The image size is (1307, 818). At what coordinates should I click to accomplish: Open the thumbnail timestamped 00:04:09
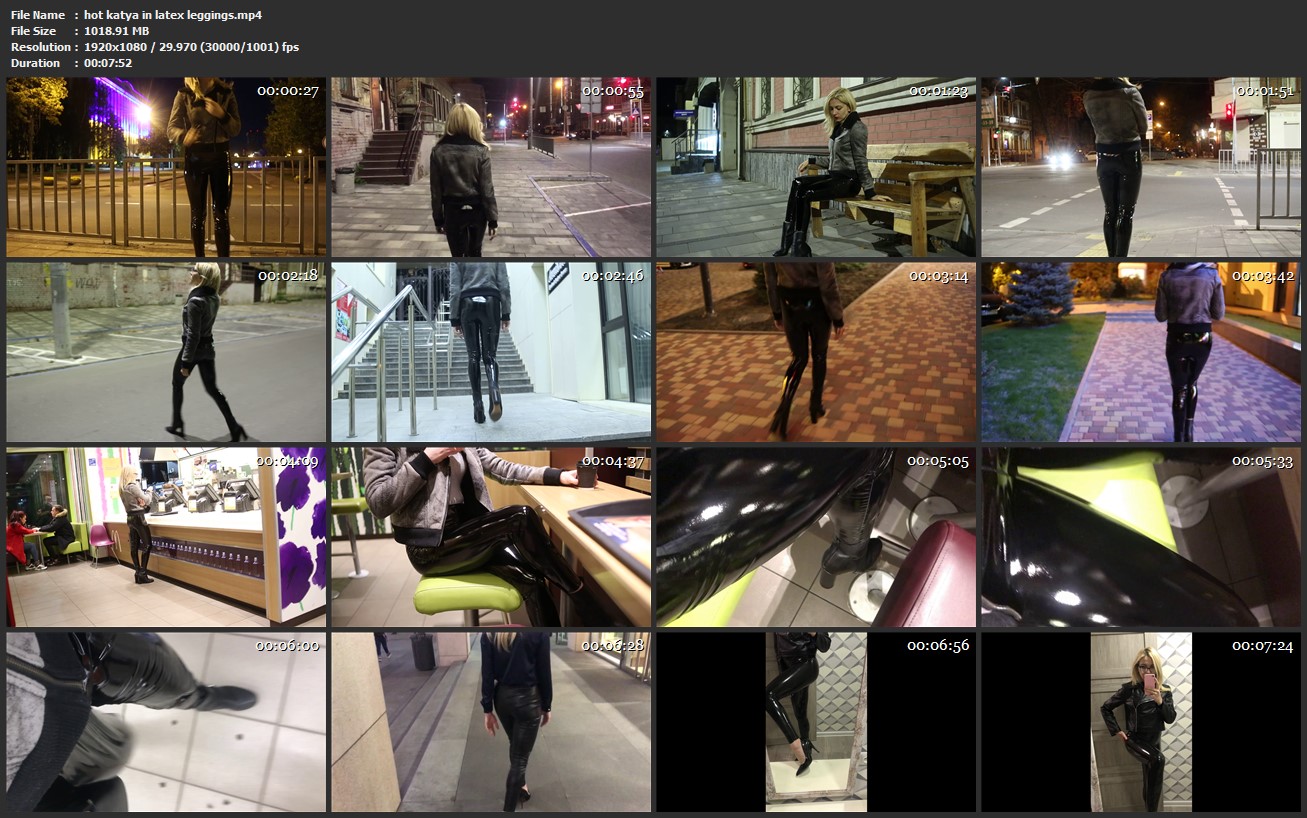(166, 537)
